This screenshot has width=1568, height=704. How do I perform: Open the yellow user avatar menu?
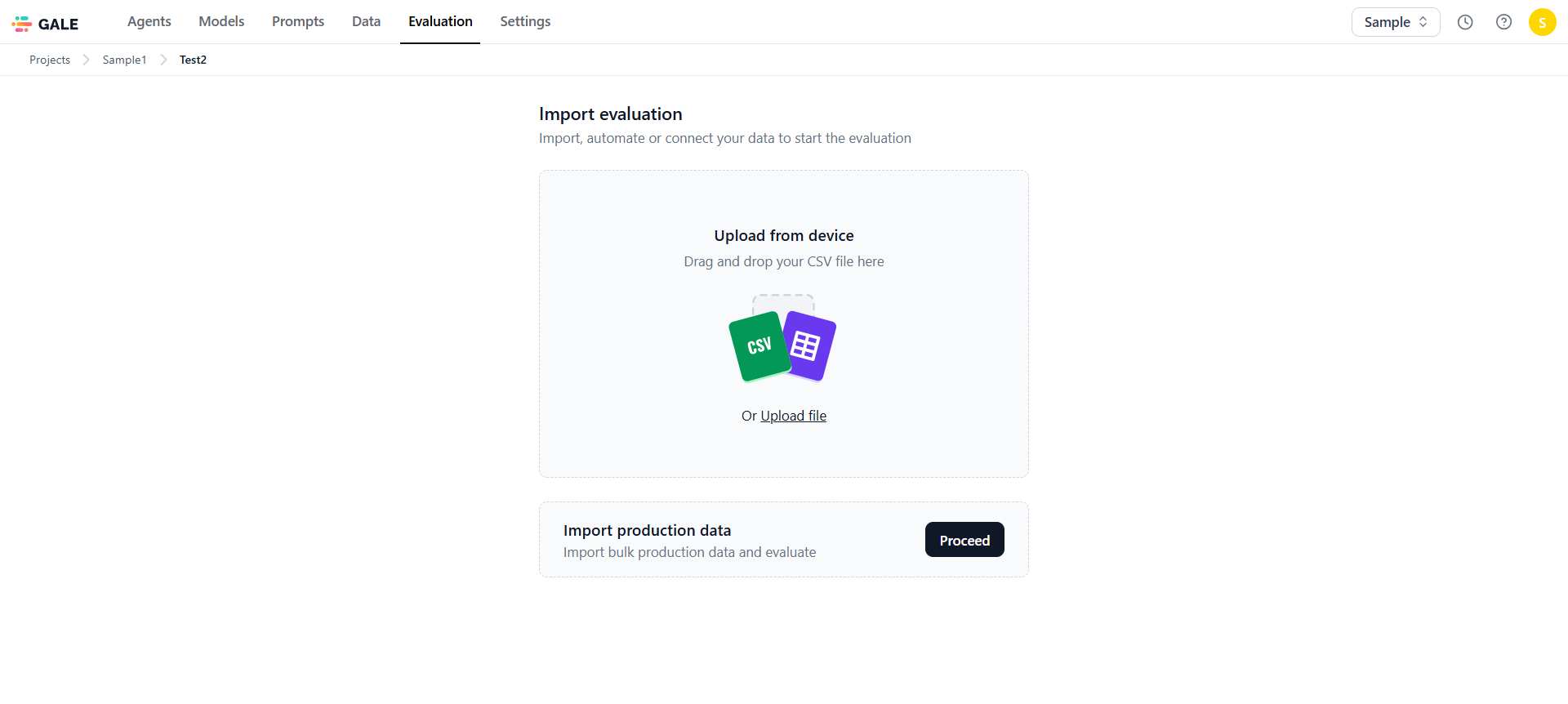tap(1542, 22)
